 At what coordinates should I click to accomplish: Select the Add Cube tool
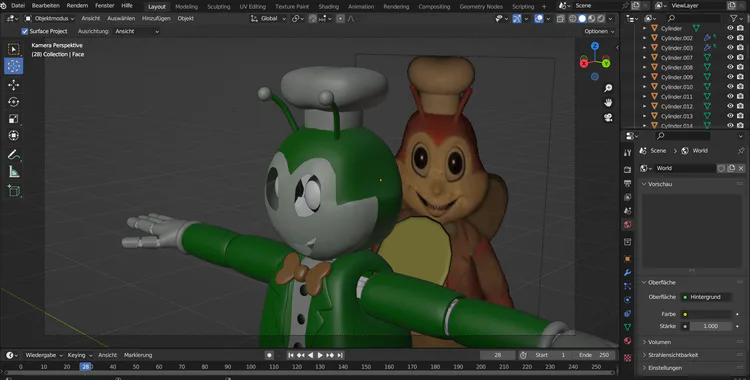pyautogui.click(x=13, y=190)
